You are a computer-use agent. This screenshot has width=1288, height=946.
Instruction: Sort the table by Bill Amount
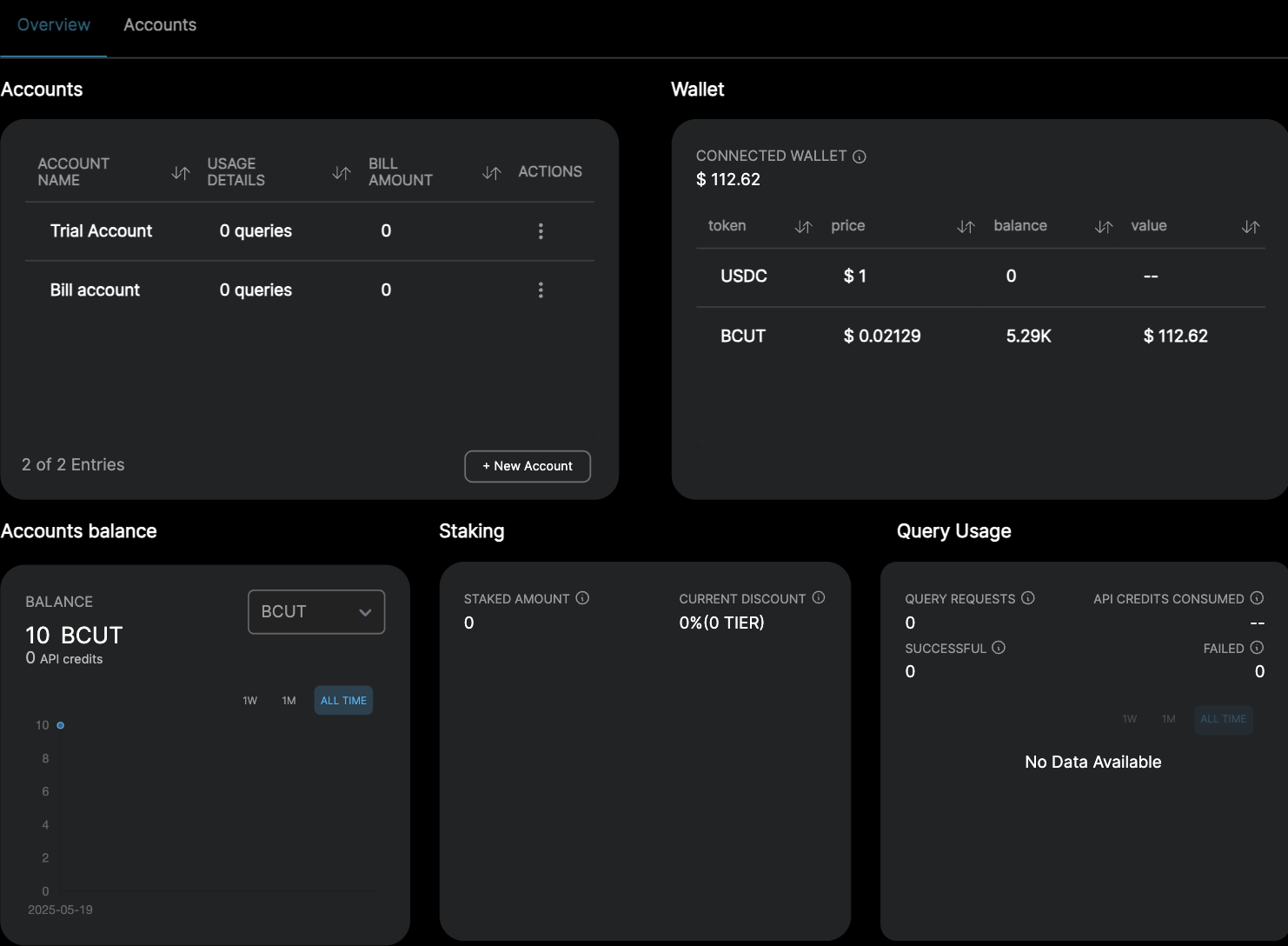tap(492, 172)
